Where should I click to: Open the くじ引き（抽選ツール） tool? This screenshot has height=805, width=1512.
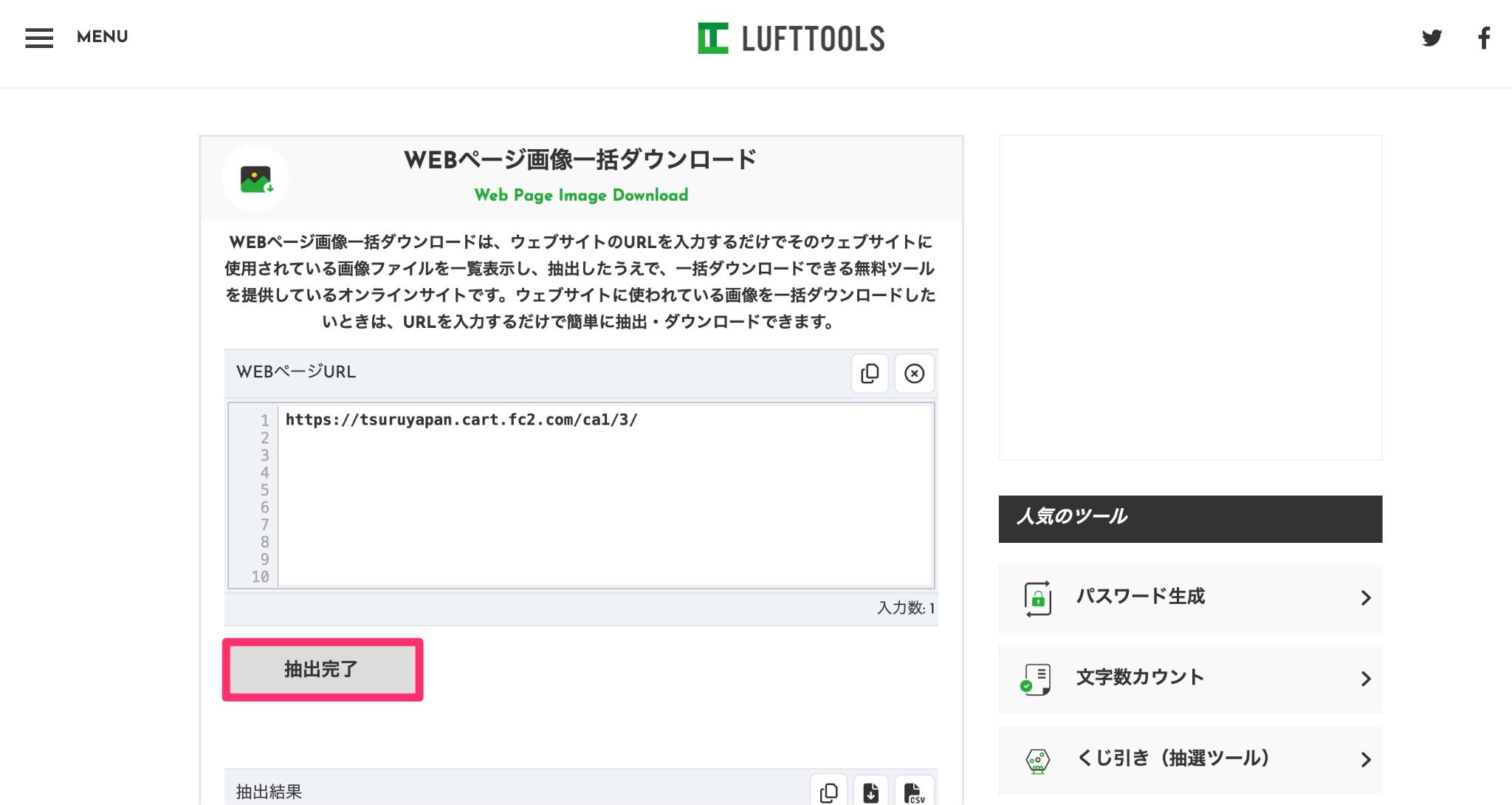click(1190, 760)
